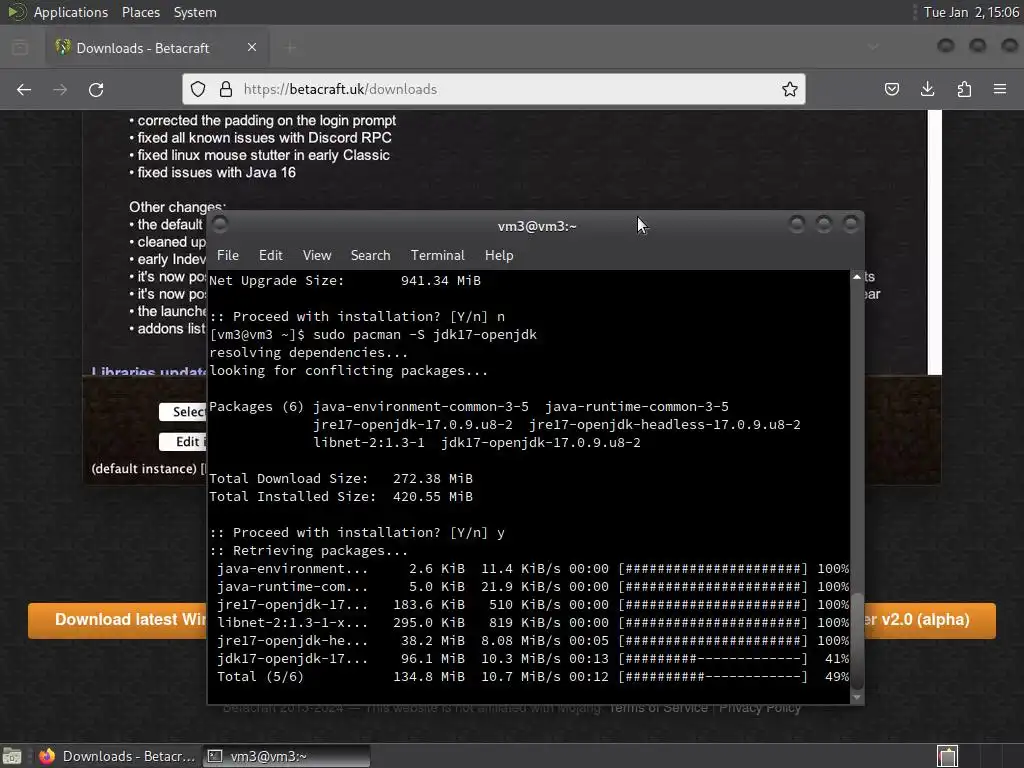The image size is (1024, 768).
Task: Open the Firefox hamburger menu
Action: [x=1000, y=89]
